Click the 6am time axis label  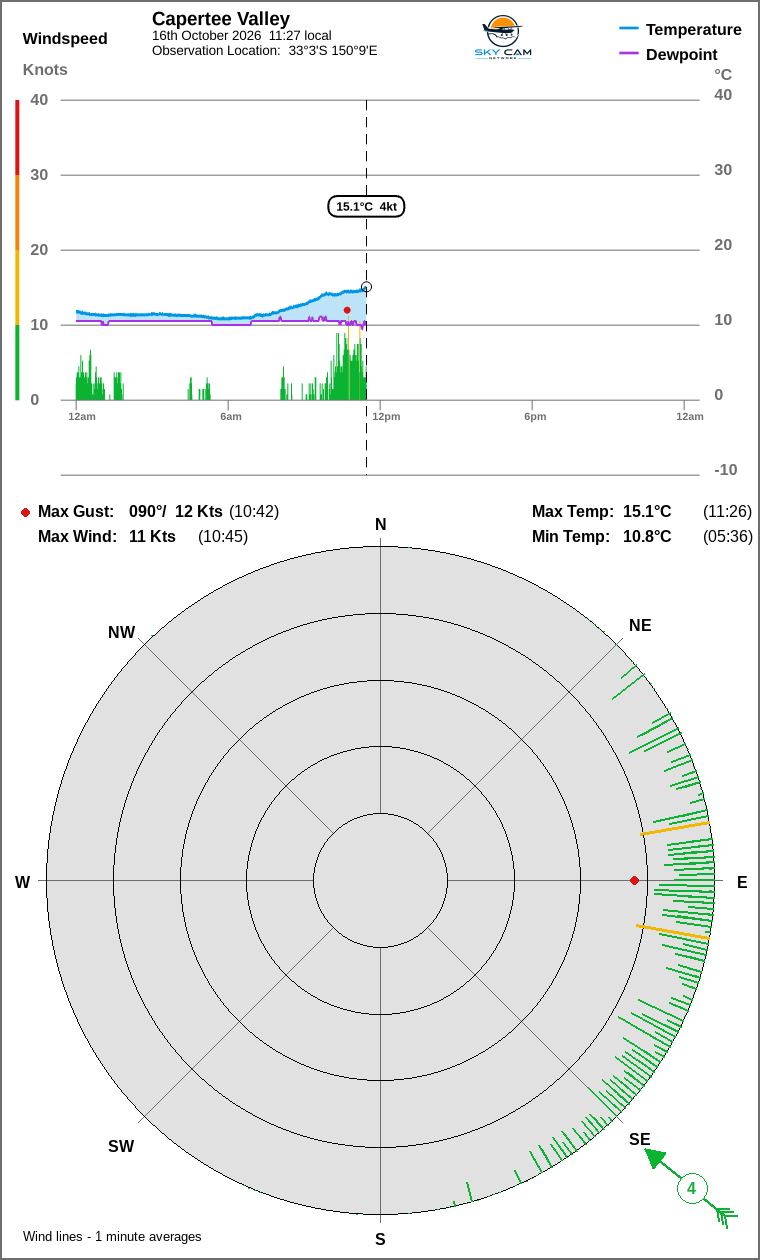[231, 416]
